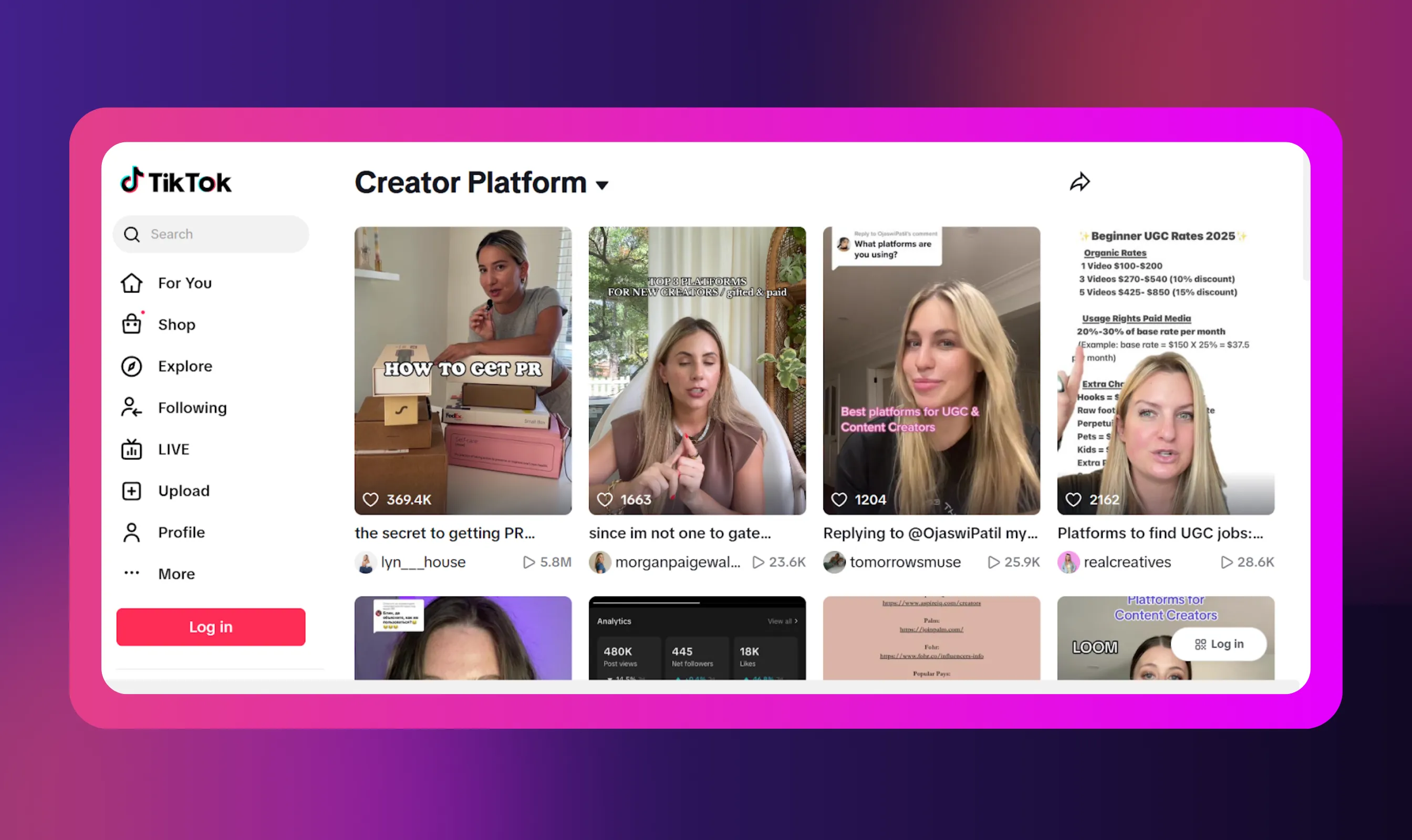The width and height of the screenshot is (1412, 840).
Task: Click the red Log in button
Action: [x=211, y=627]
